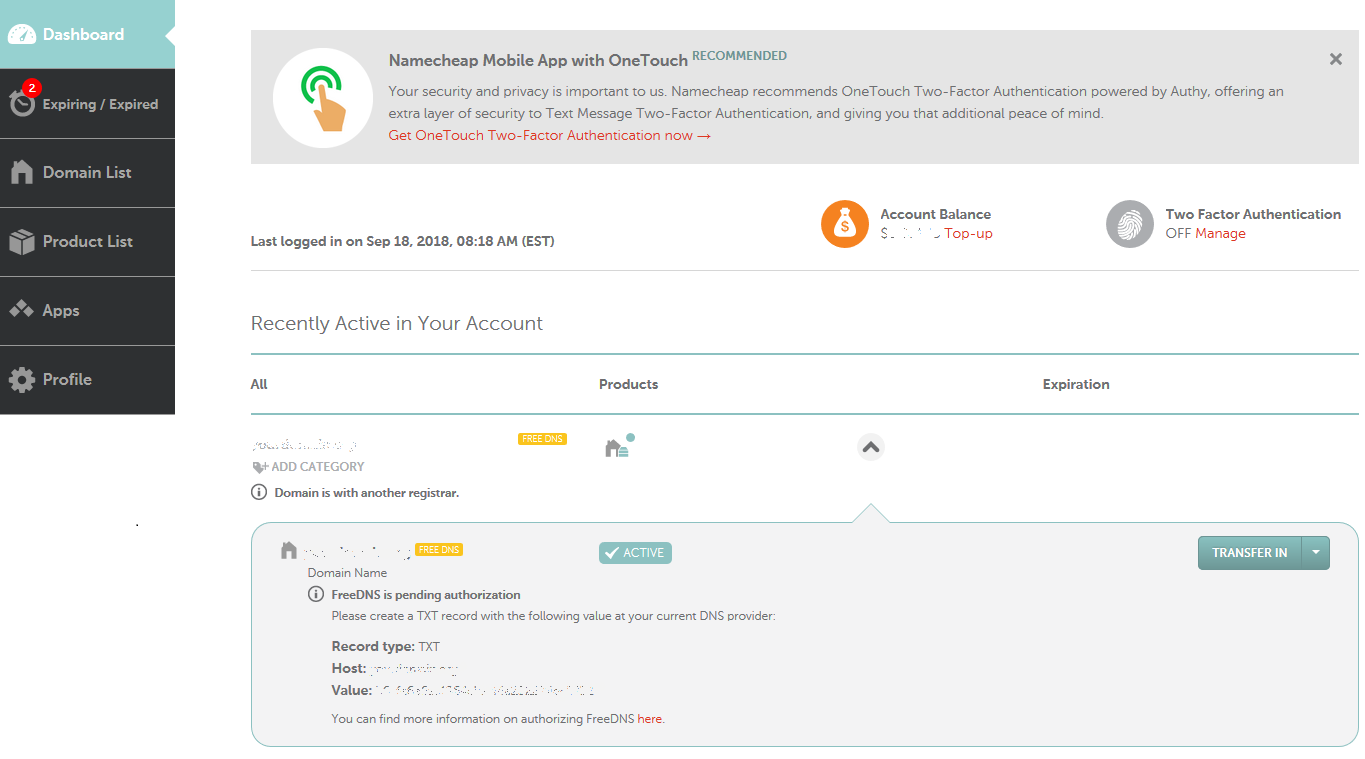The width and height of the screenshot is (1365, 759).
Task: Click the FREE DNS badge in domain row
Action: [542, 439]
